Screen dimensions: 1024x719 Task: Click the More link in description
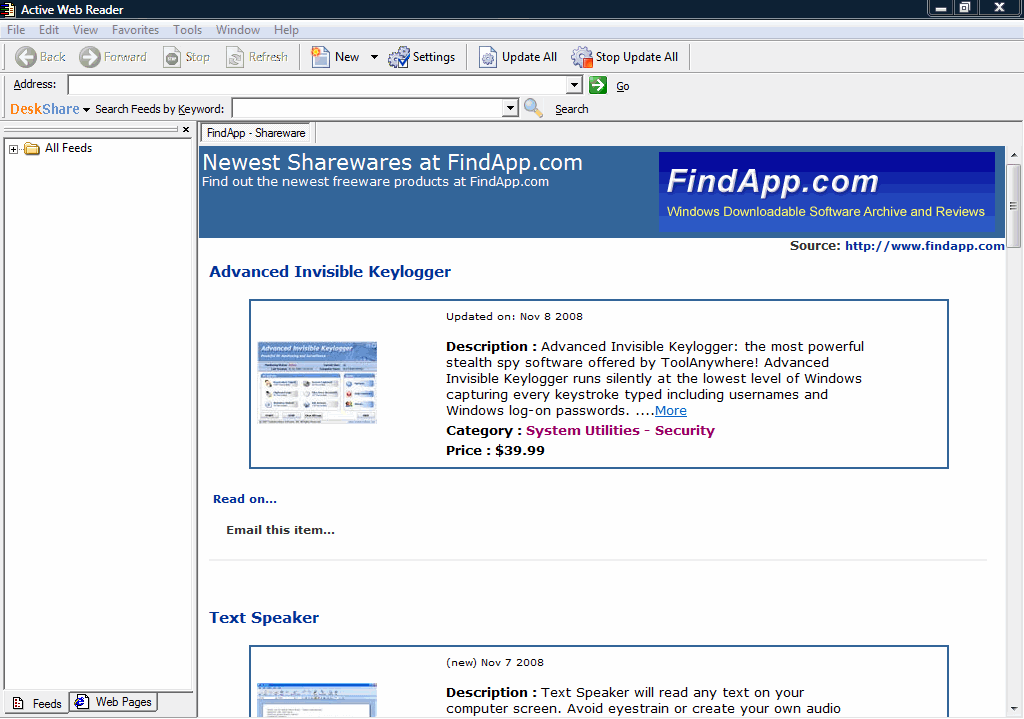click(671, 411)
